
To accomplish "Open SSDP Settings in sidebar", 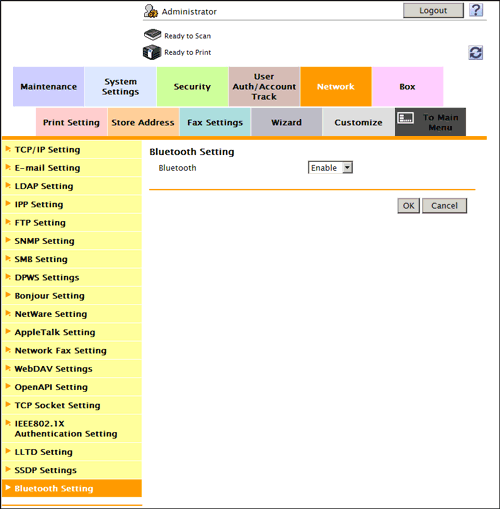I will (72, 470).
